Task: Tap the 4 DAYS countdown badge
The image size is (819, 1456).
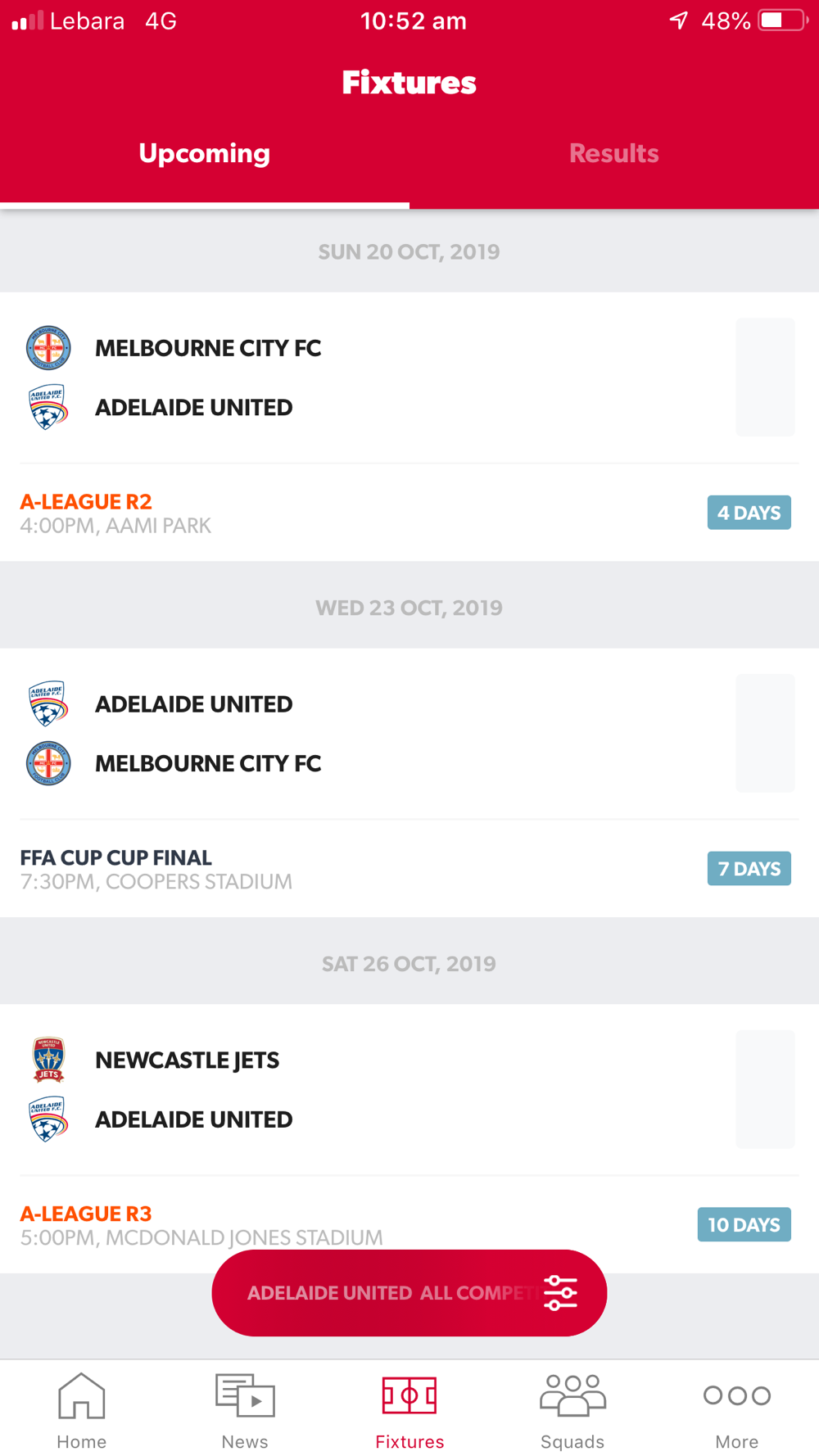Action: click(x=749, y=513)
